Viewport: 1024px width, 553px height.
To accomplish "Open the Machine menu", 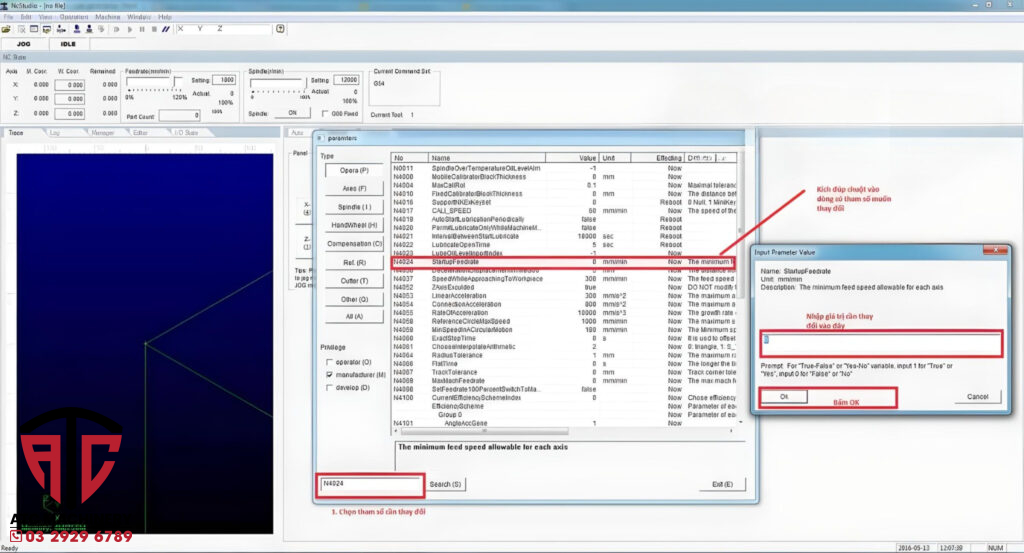I will coord(107,17).
